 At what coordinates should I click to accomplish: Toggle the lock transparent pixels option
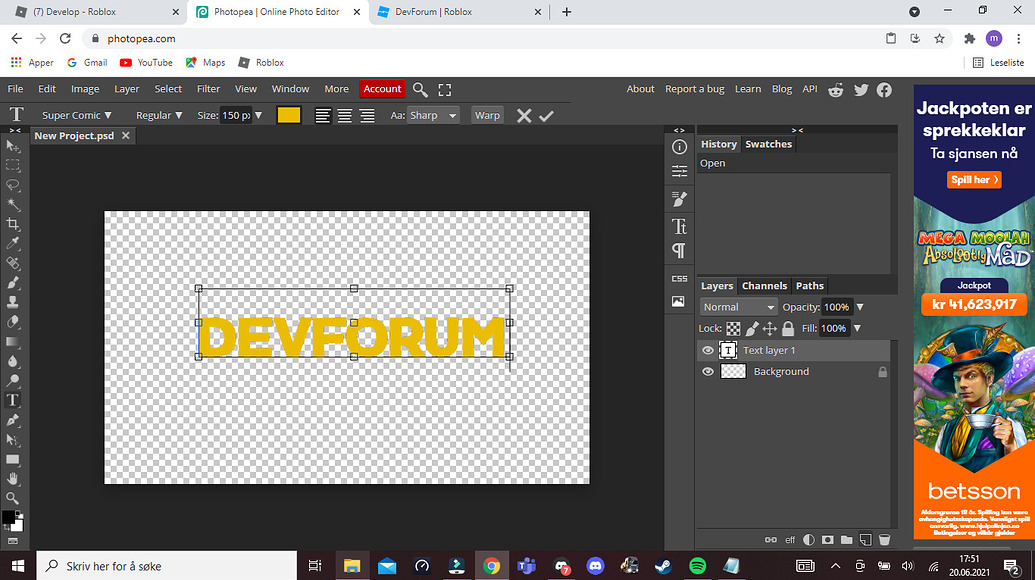733,328
